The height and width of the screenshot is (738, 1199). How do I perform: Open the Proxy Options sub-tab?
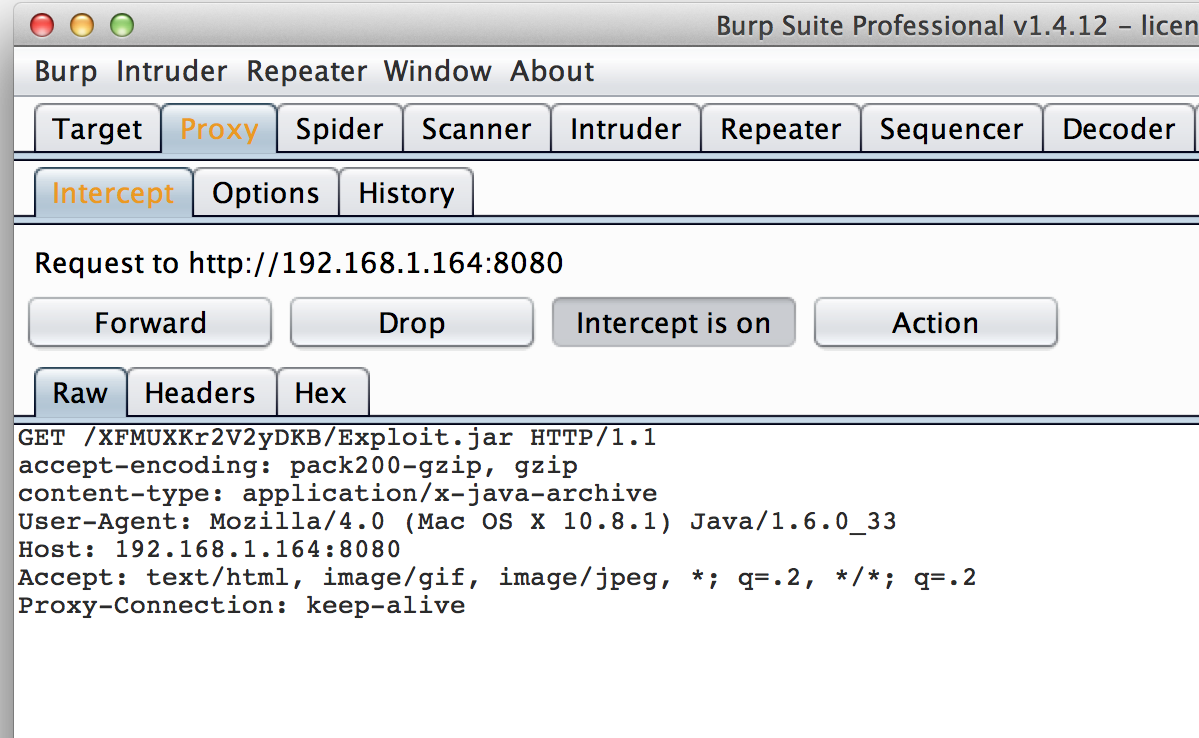coord(266,194)
